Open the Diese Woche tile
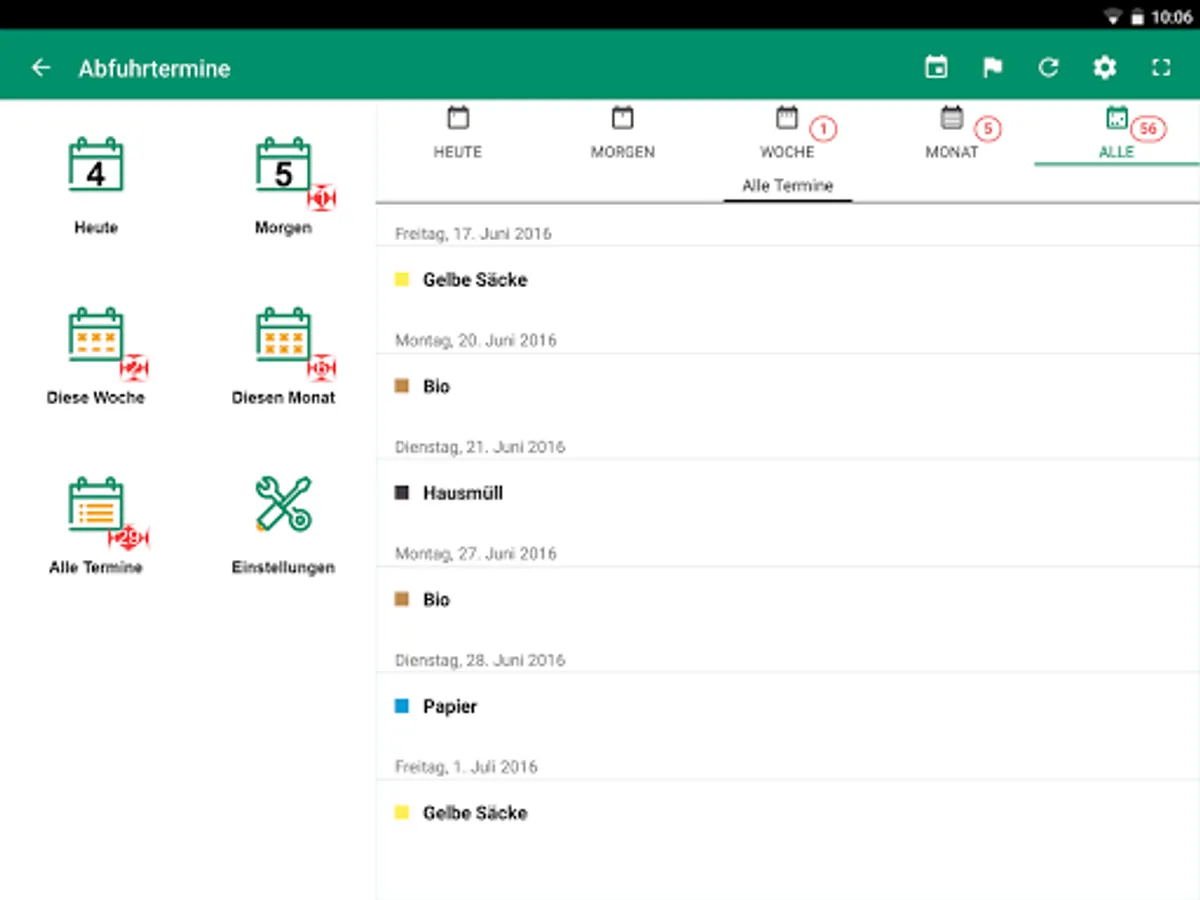Screen dimensions: 1200x900 tap(96, 357)
